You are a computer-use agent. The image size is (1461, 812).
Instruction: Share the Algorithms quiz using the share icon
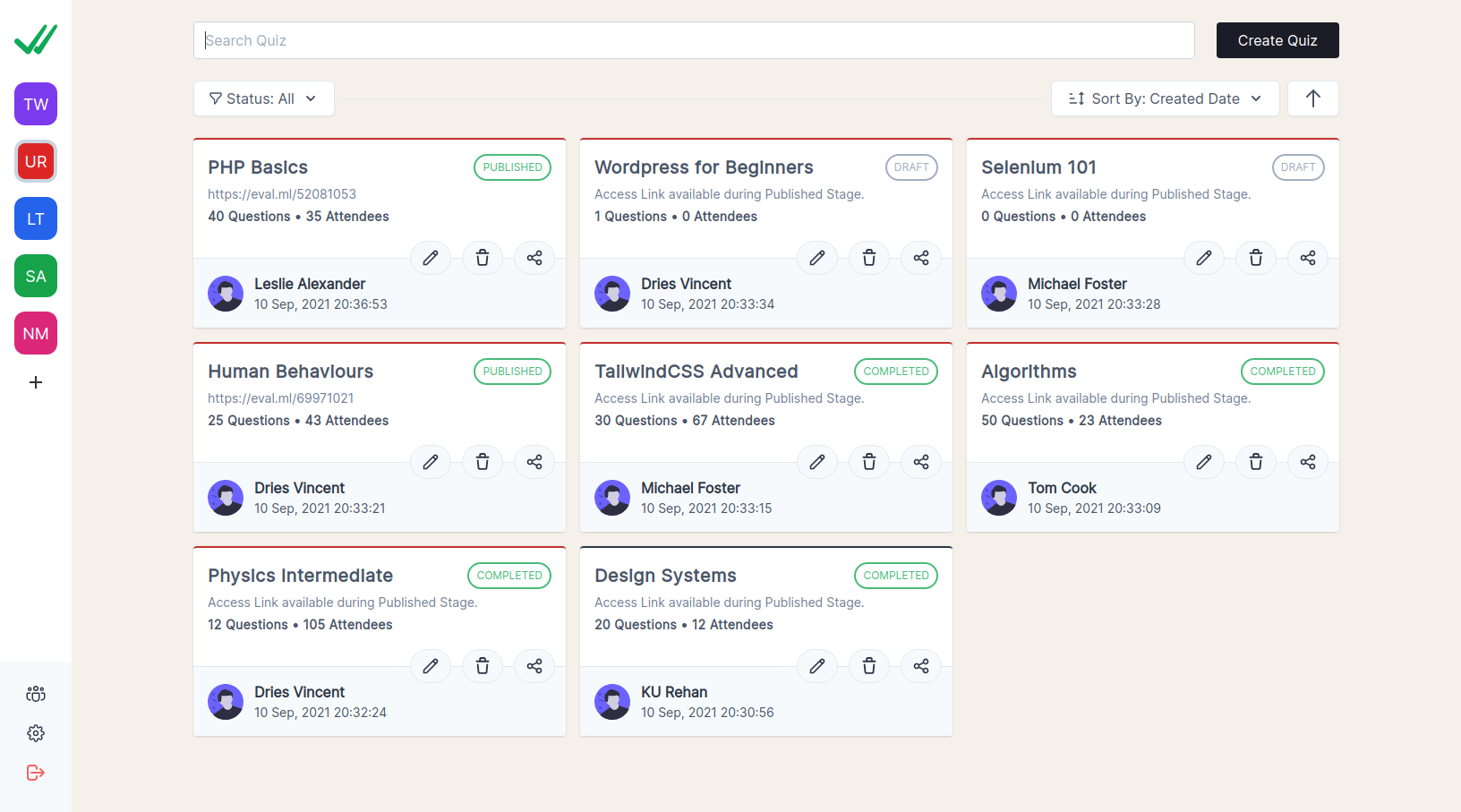1308,462
